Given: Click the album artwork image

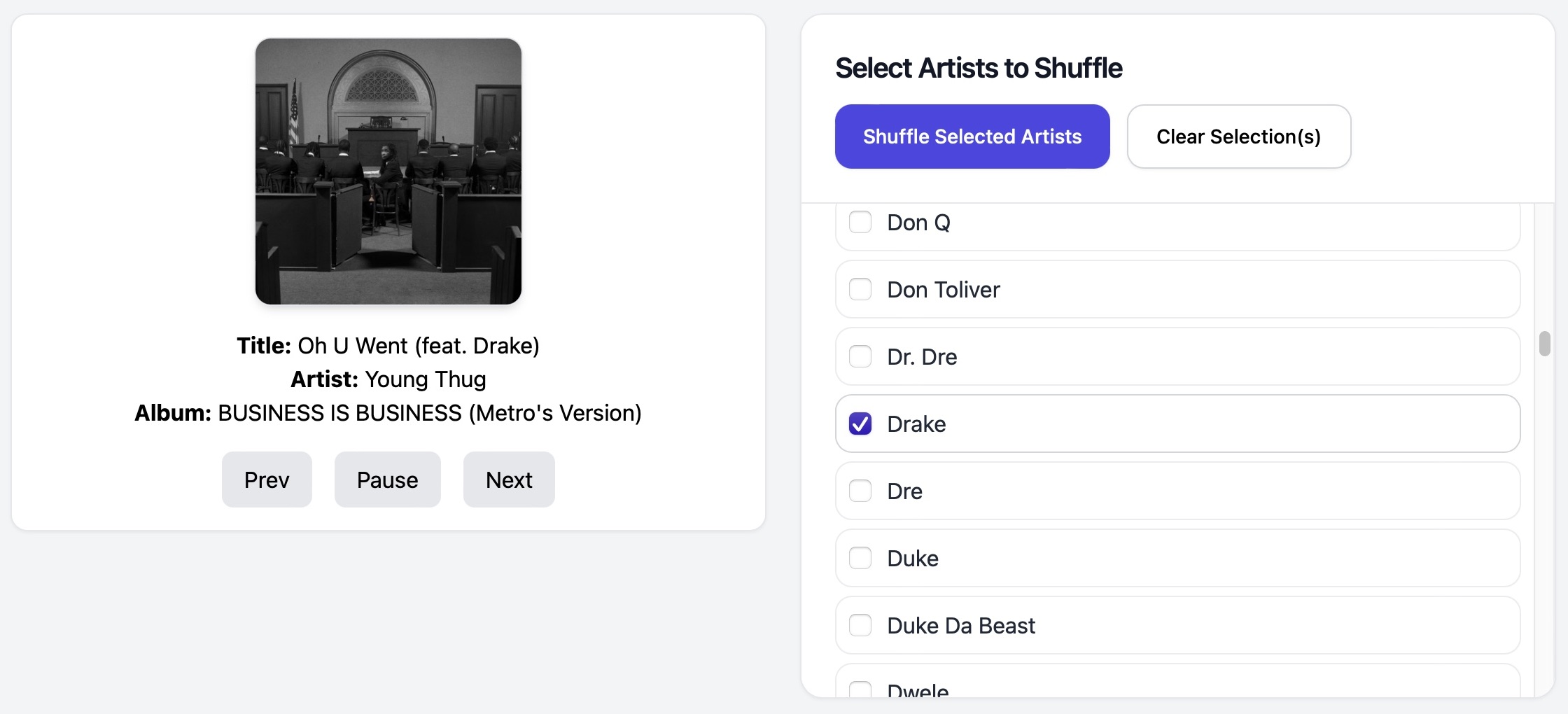Looking at the screenshot, I should pos(388,171).
